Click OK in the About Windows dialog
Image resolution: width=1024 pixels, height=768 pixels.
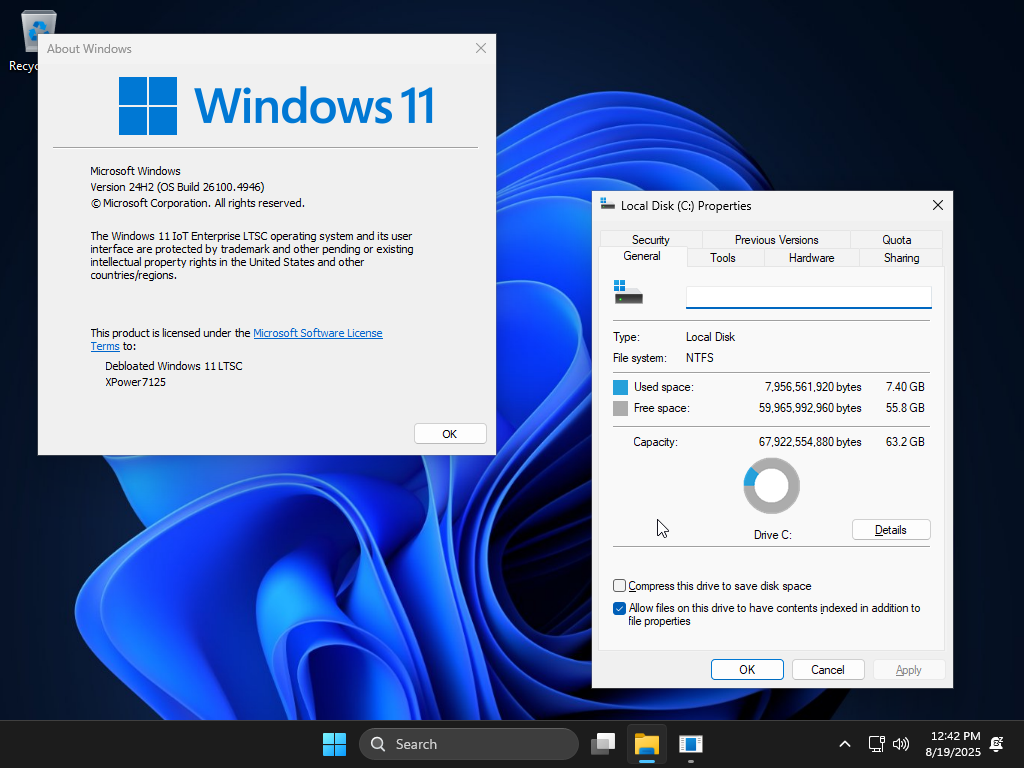click(x=450, y=434)
